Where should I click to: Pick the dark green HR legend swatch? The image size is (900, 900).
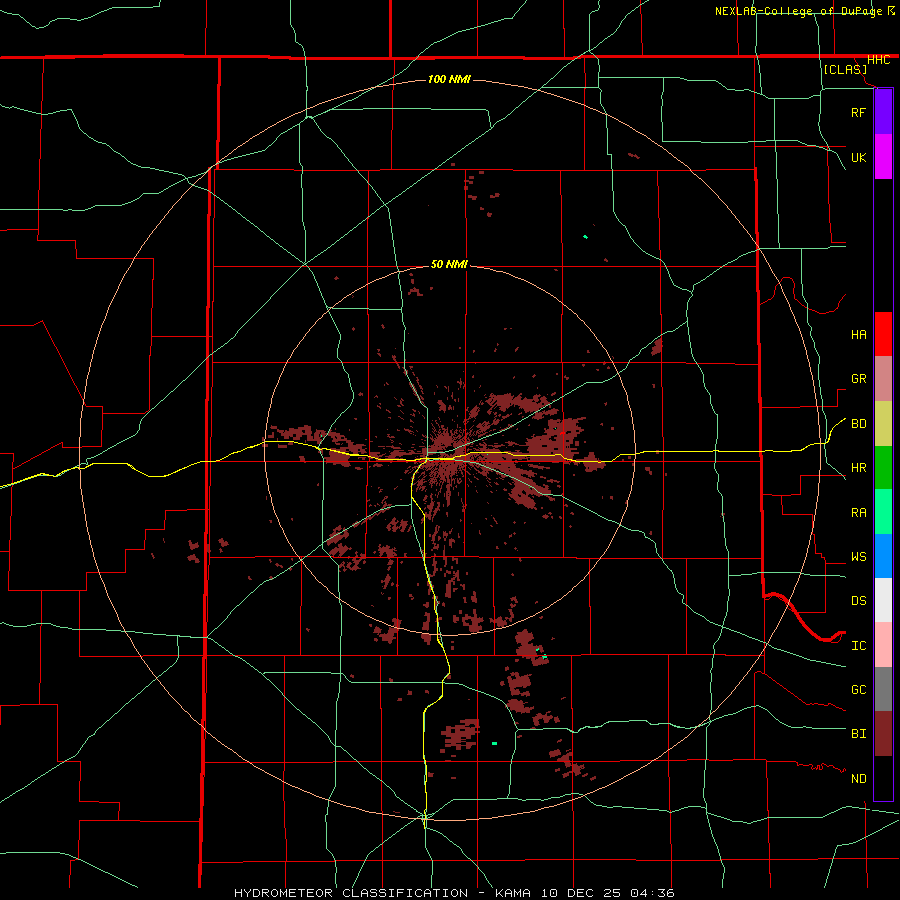tap(883, 468)
